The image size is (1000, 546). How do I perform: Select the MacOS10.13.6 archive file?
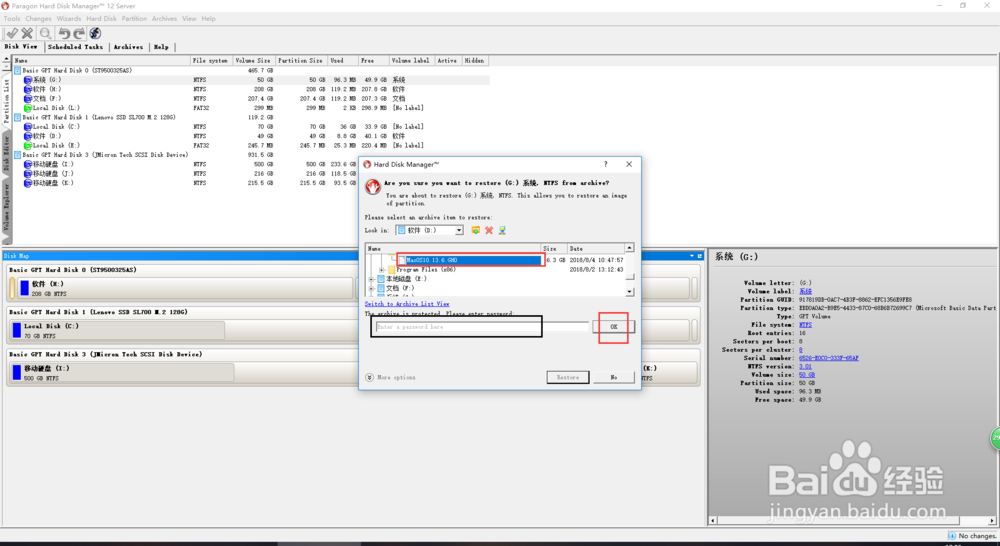[x=470, y=260]
